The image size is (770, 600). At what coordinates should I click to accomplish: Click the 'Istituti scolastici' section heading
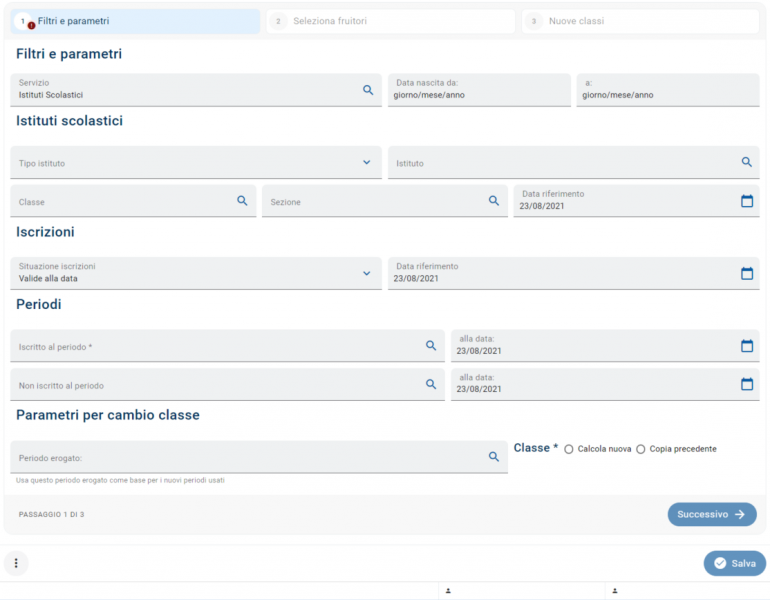[69, 121]
